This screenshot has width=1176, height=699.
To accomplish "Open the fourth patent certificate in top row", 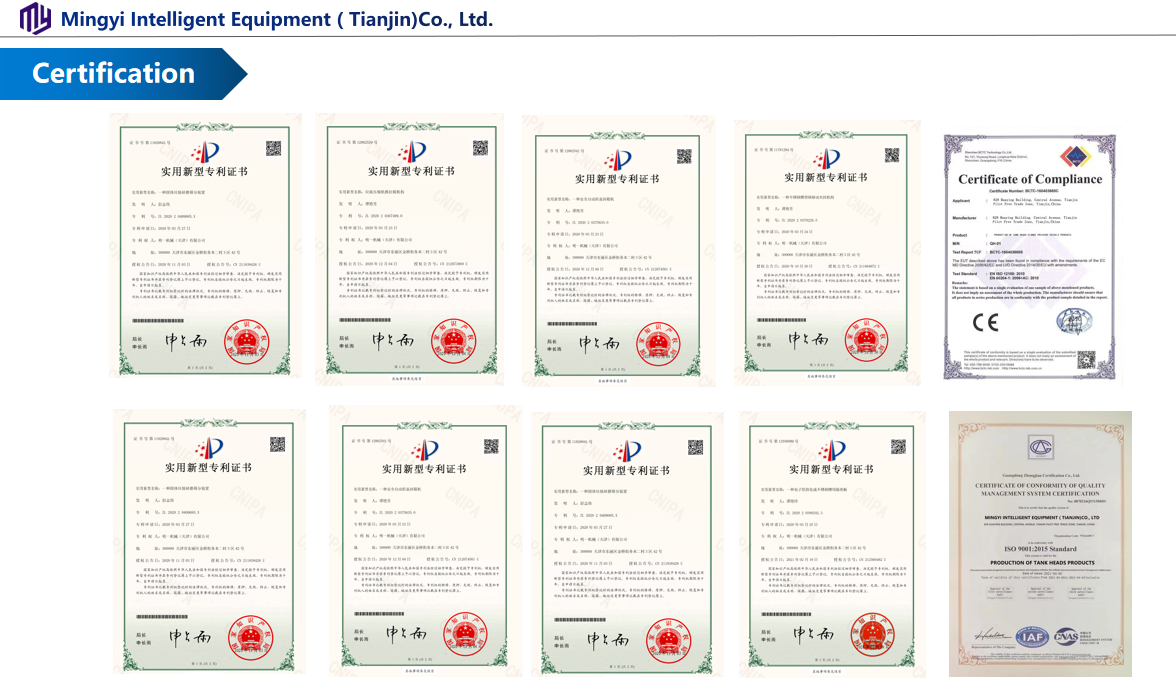I will point(827,253).
